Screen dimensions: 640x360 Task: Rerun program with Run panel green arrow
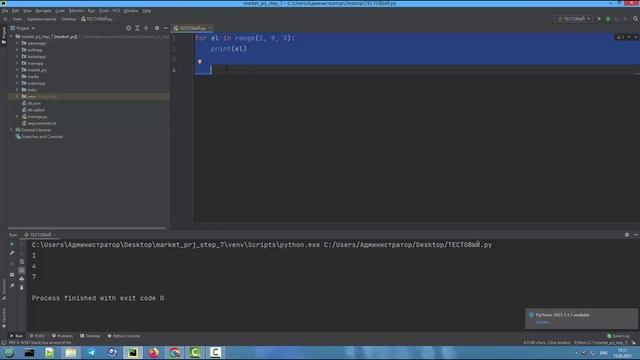(12, 244)
